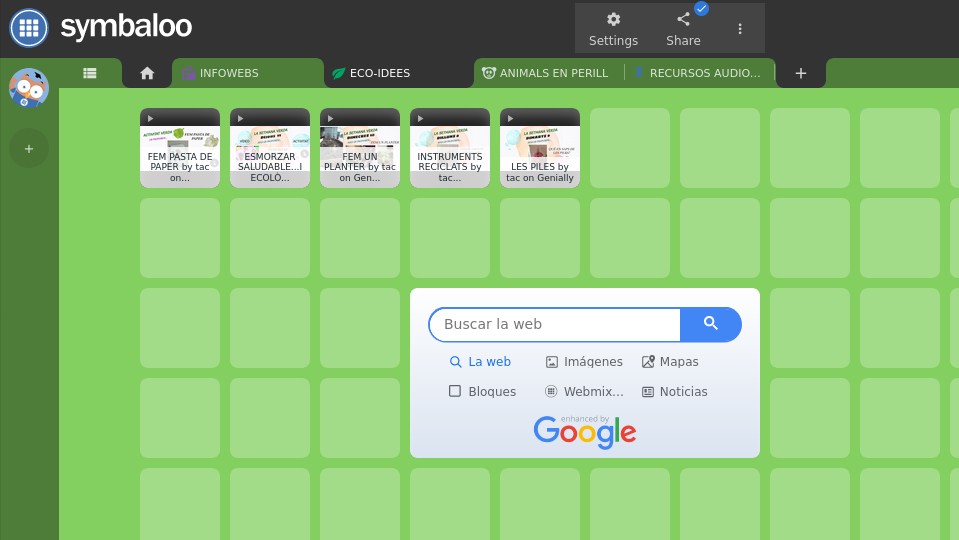
Task: Switch to the INFOWEBS tab
Action: pyautogui.click(x=228, y=73)
